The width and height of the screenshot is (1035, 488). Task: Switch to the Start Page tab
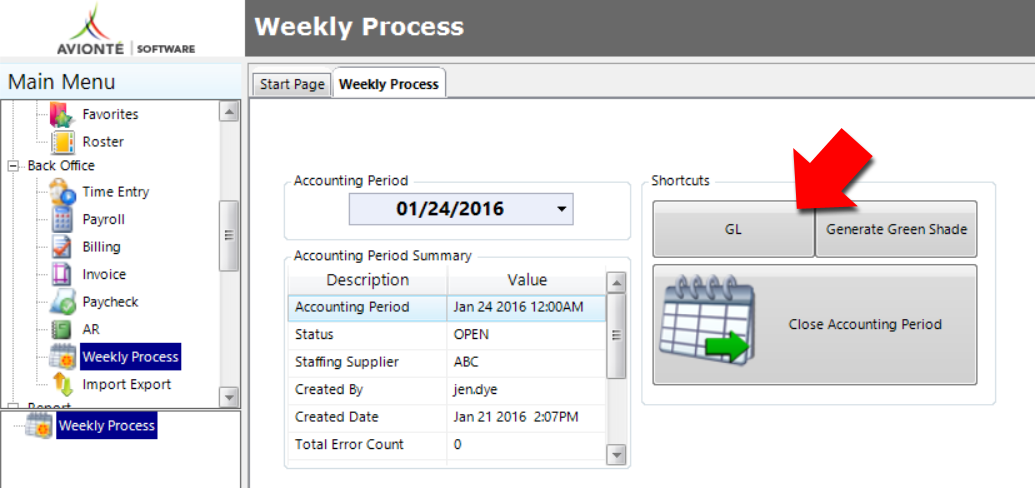point(292,85)
